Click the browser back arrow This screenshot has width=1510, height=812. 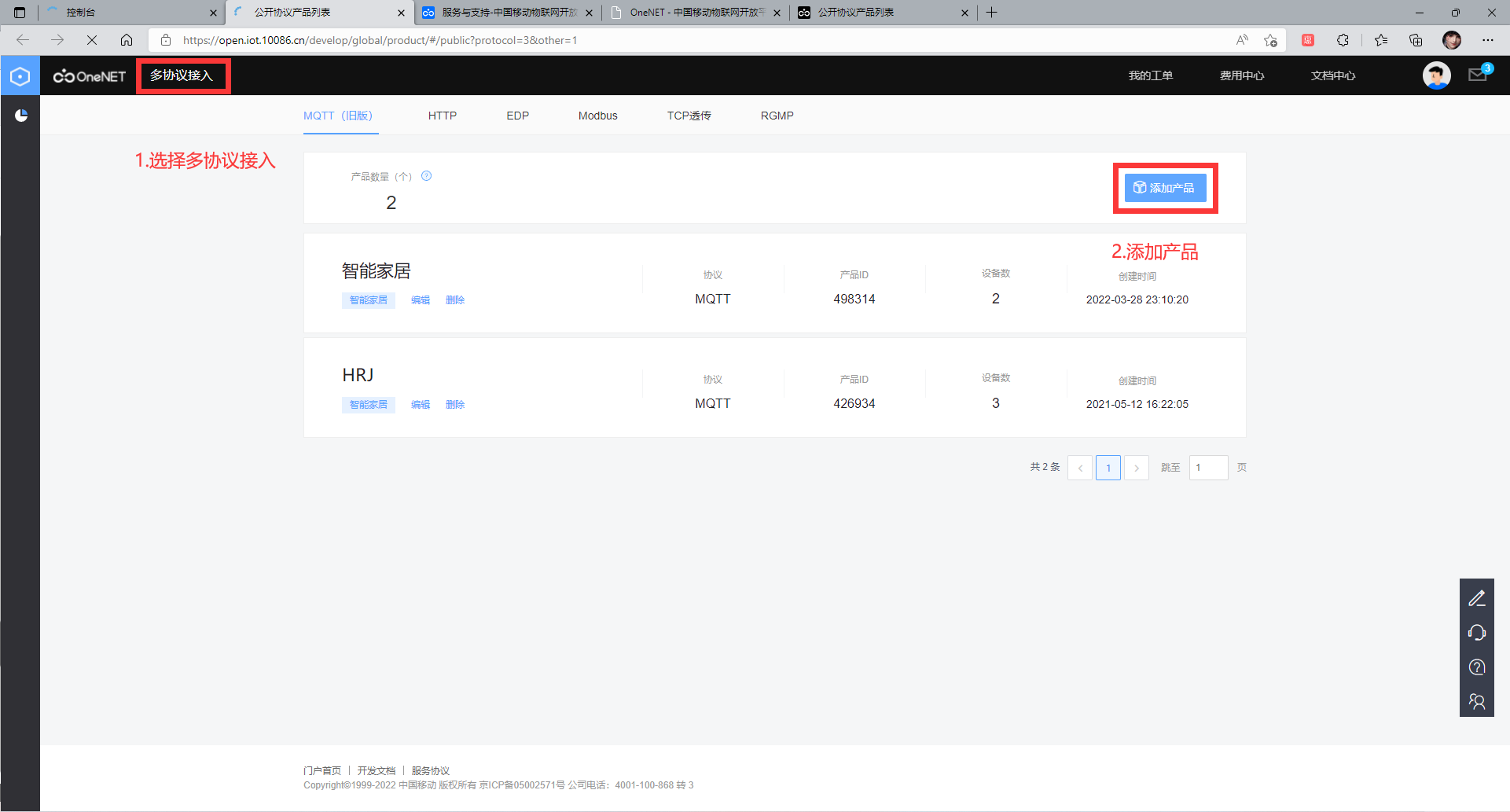click(23, 40)
